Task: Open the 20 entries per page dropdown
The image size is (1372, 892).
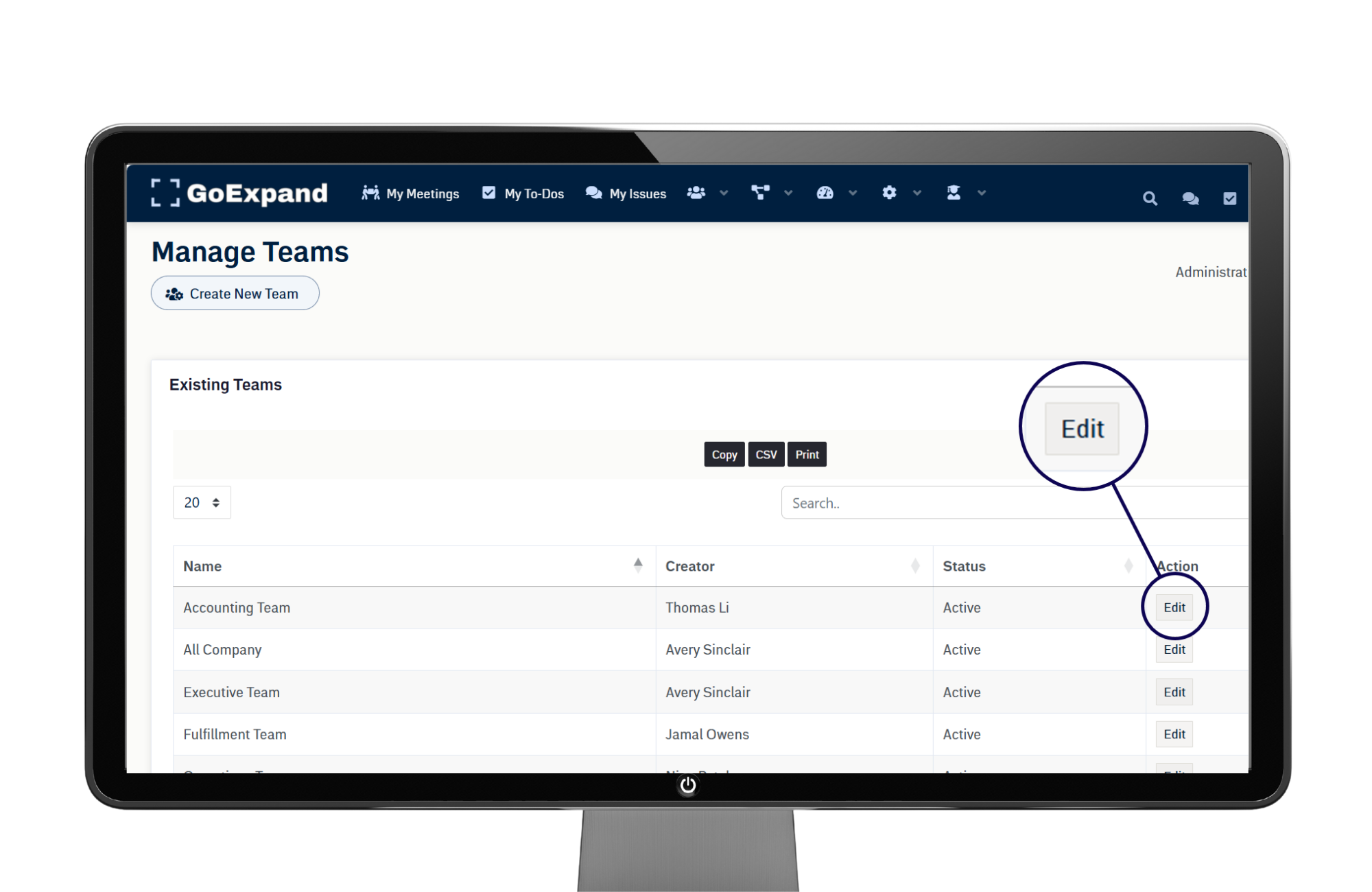Action: click(x=202, y=503)
